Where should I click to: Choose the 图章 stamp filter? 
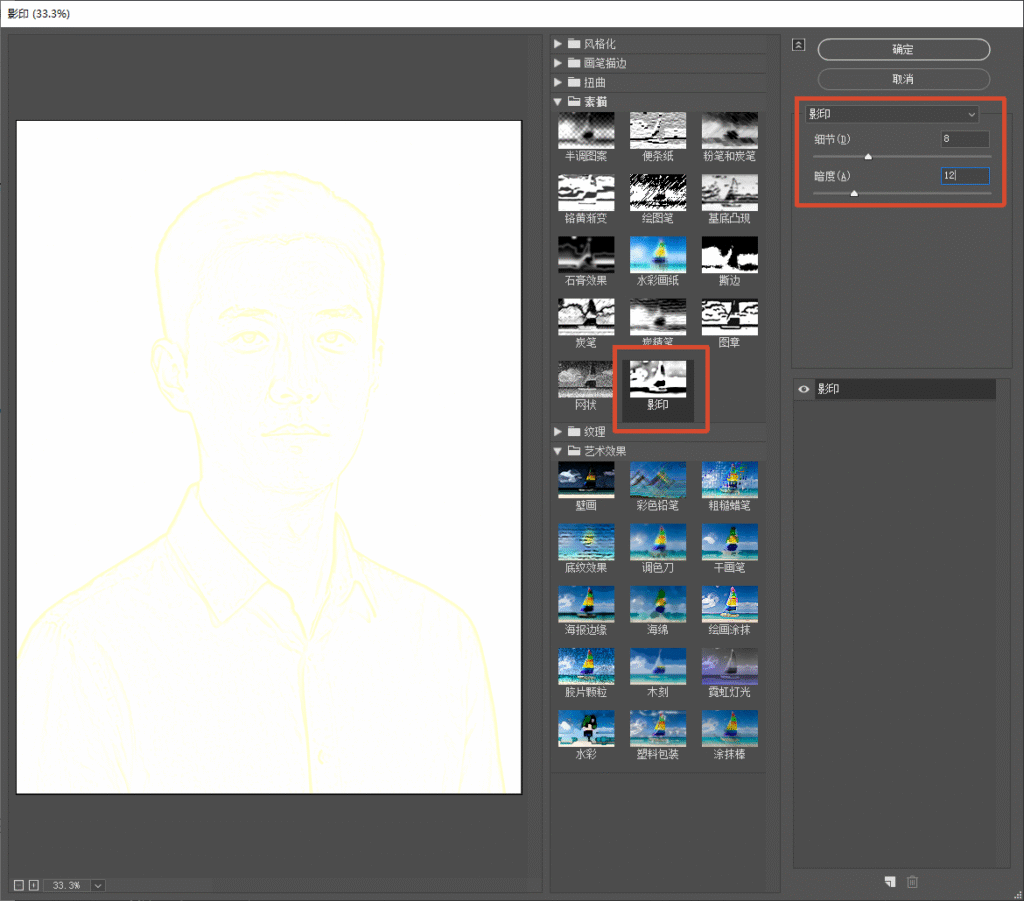point(729,317)
